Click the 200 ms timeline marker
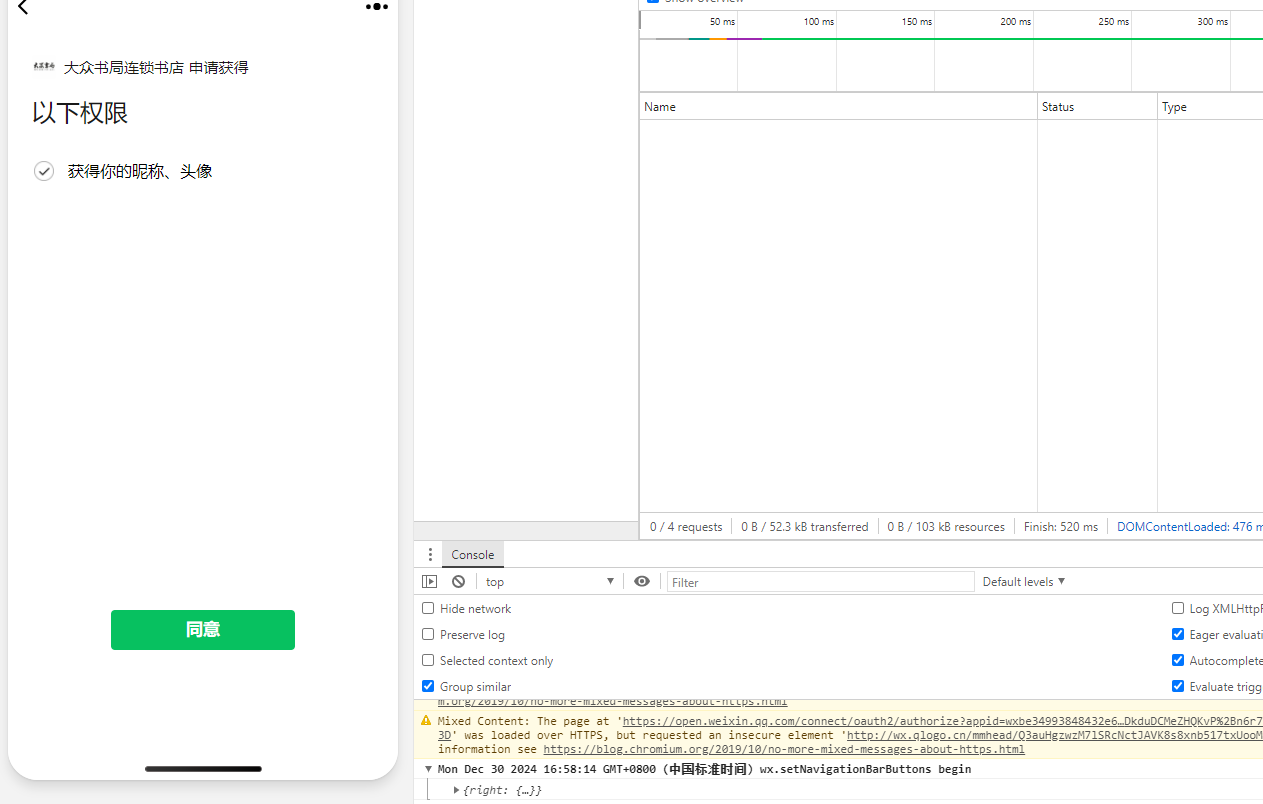This screenshot has height=804, width=1263. tap(1016, 22)
